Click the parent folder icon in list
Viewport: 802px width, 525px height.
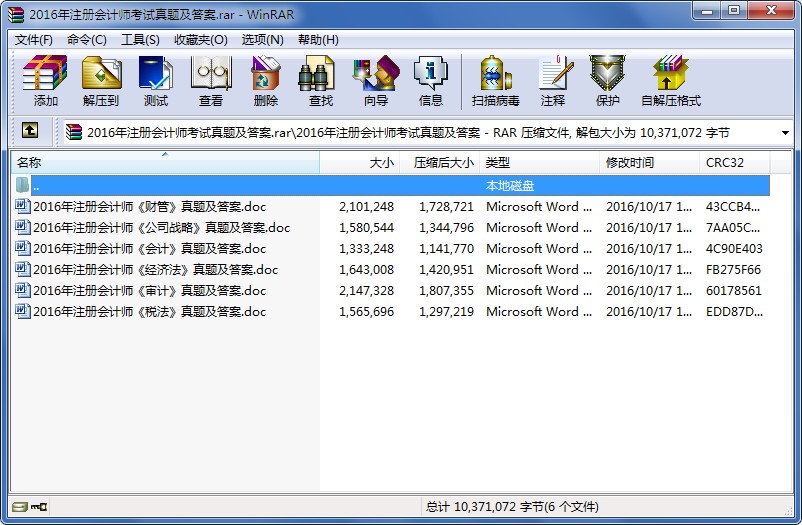(x=22, y=185)
